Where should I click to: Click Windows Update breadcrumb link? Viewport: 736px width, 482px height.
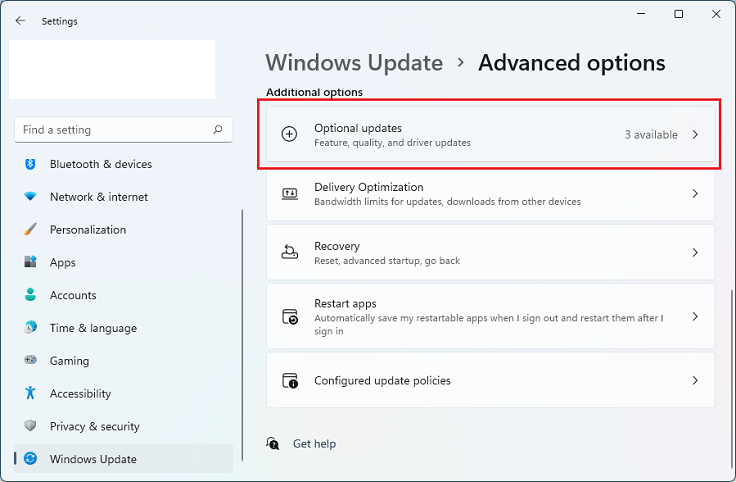(354, 63)
